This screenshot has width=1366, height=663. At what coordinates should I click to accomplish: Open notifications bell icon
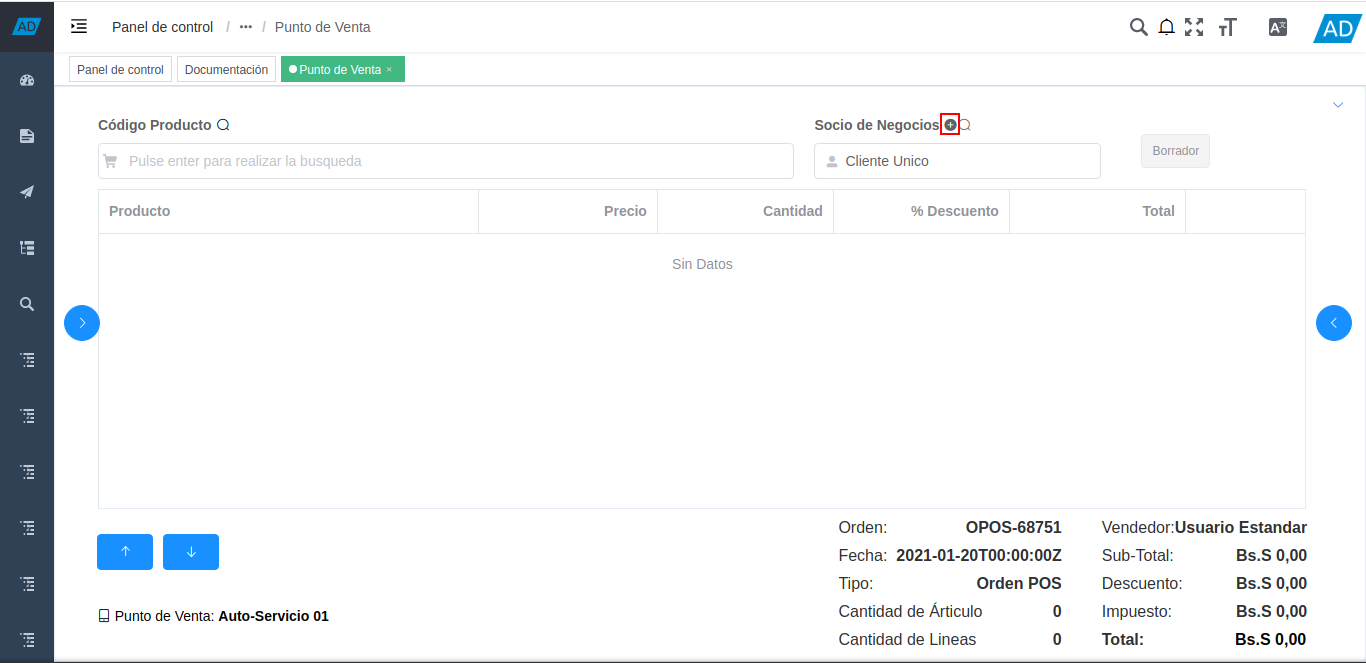(1166, 27)
